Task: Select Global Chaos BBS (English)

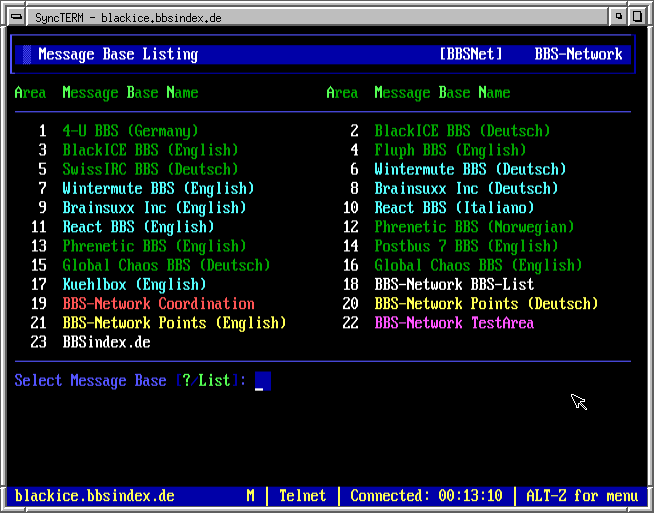Action: [x=478, y=265]
